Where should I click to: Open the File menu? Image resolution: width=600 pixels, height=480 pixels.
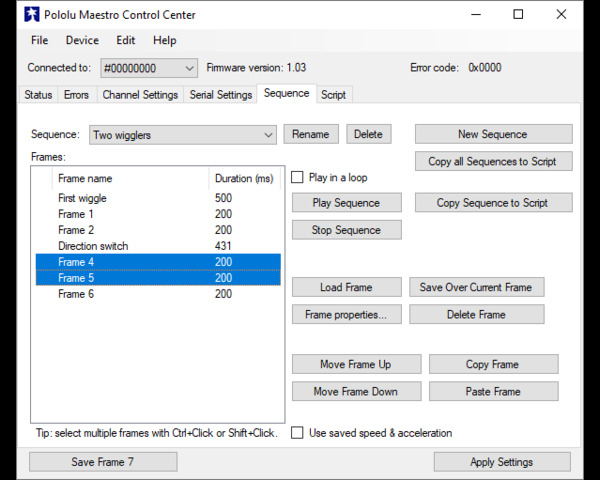(39, 41)
